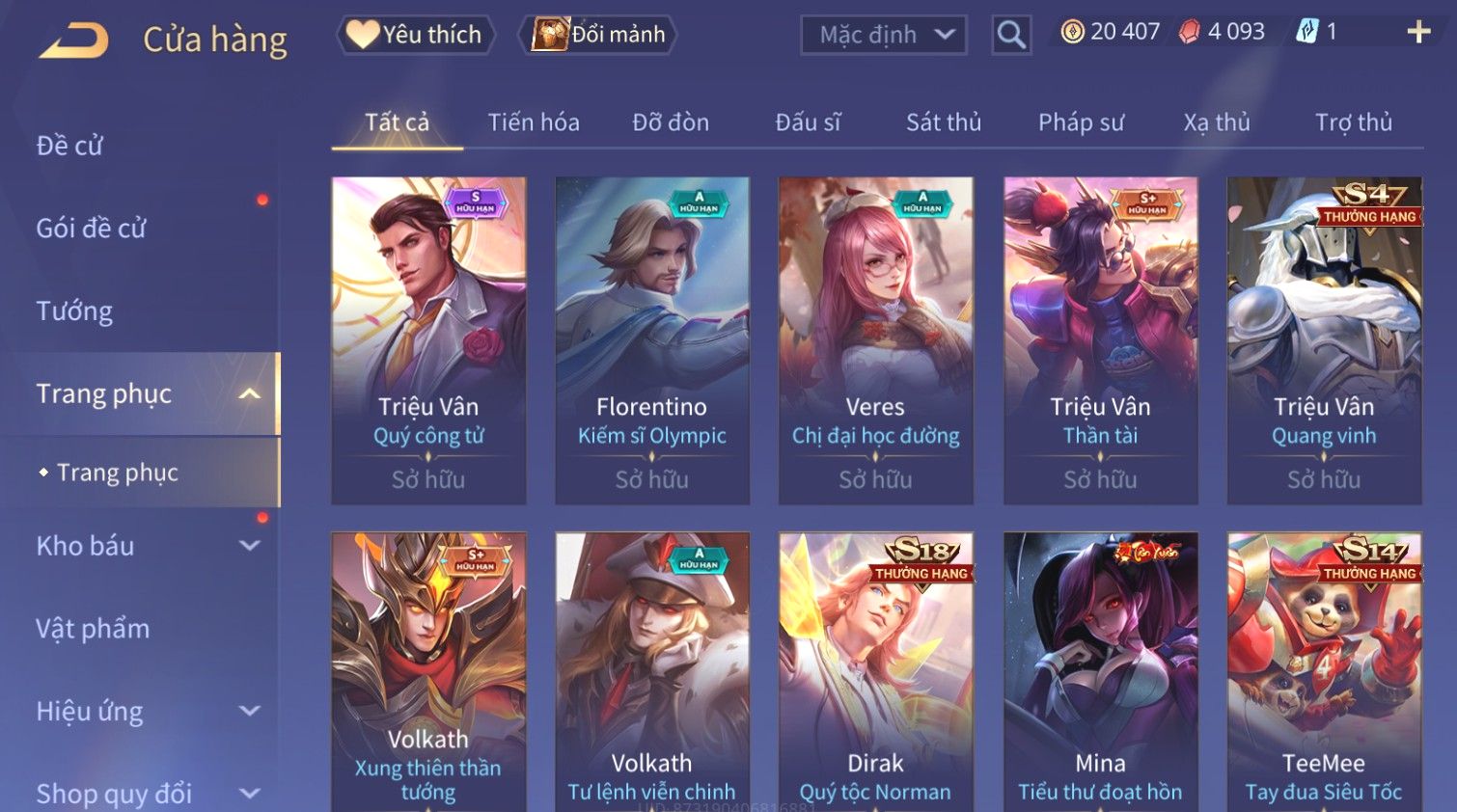
Task: Select the Veres Chị đại học đường skin
Action: click(875, 340)
